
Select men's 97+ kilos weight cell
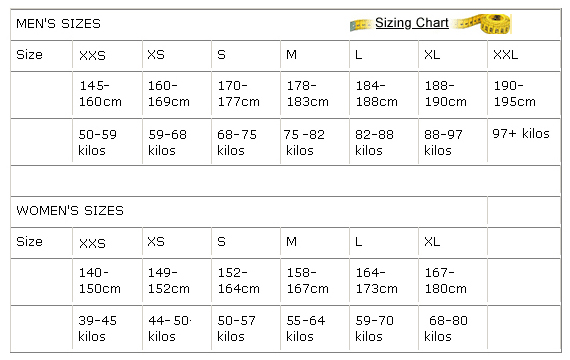click(x=521, y=133)
